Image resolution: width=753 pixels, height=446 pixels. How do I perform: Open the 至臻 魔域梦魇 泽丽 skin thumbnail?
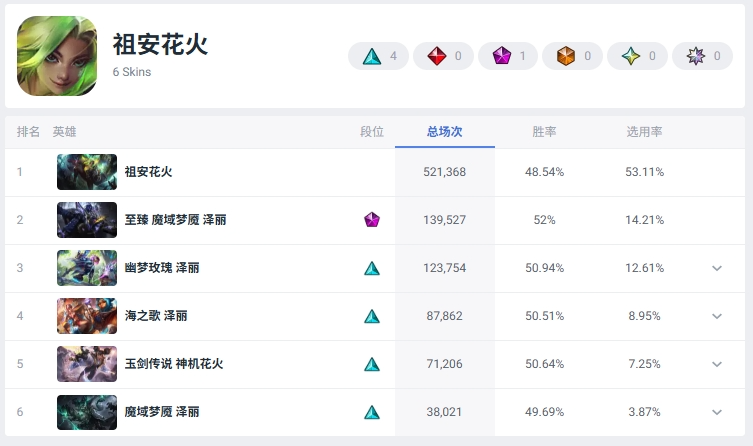pos(87,220)
